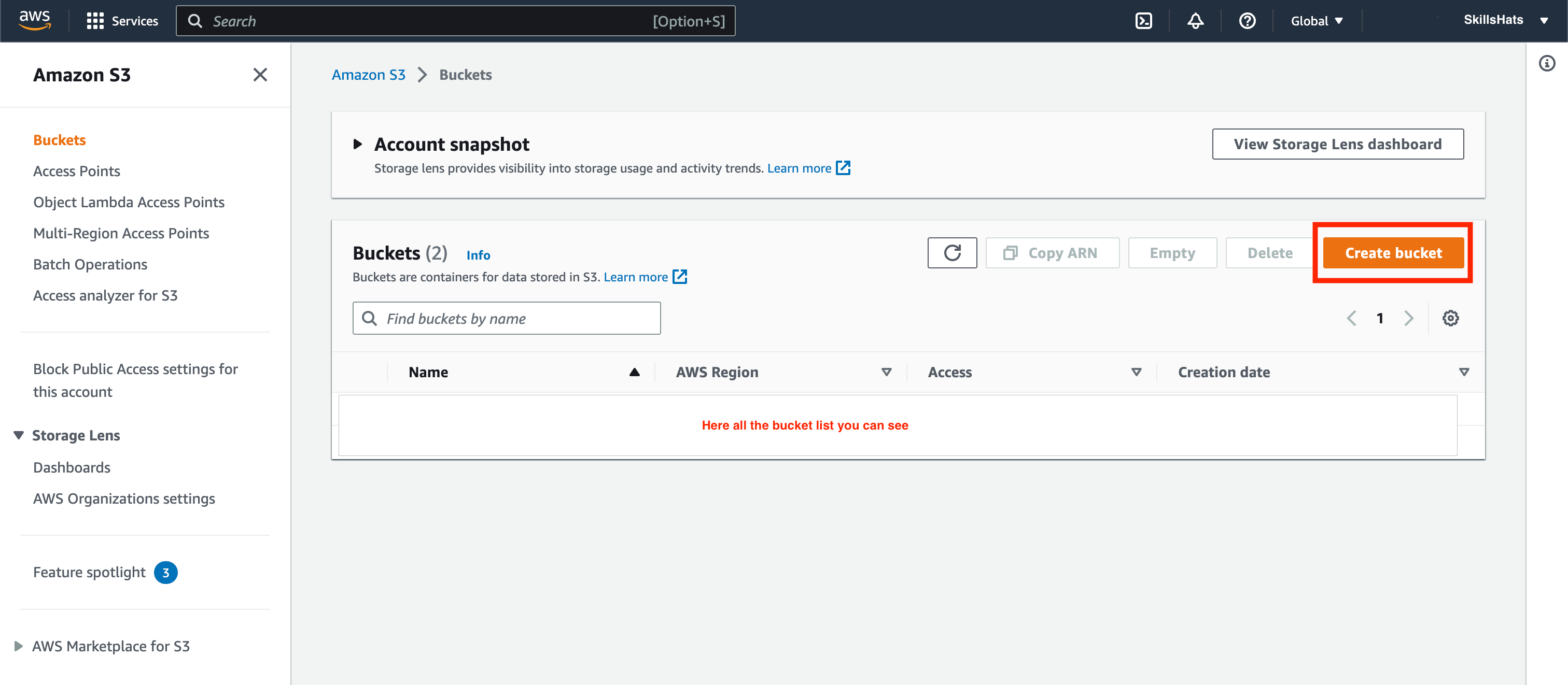Click the AWS logo home icon
This screenshot has width=1568, height=685.
[x=35, y=20]
